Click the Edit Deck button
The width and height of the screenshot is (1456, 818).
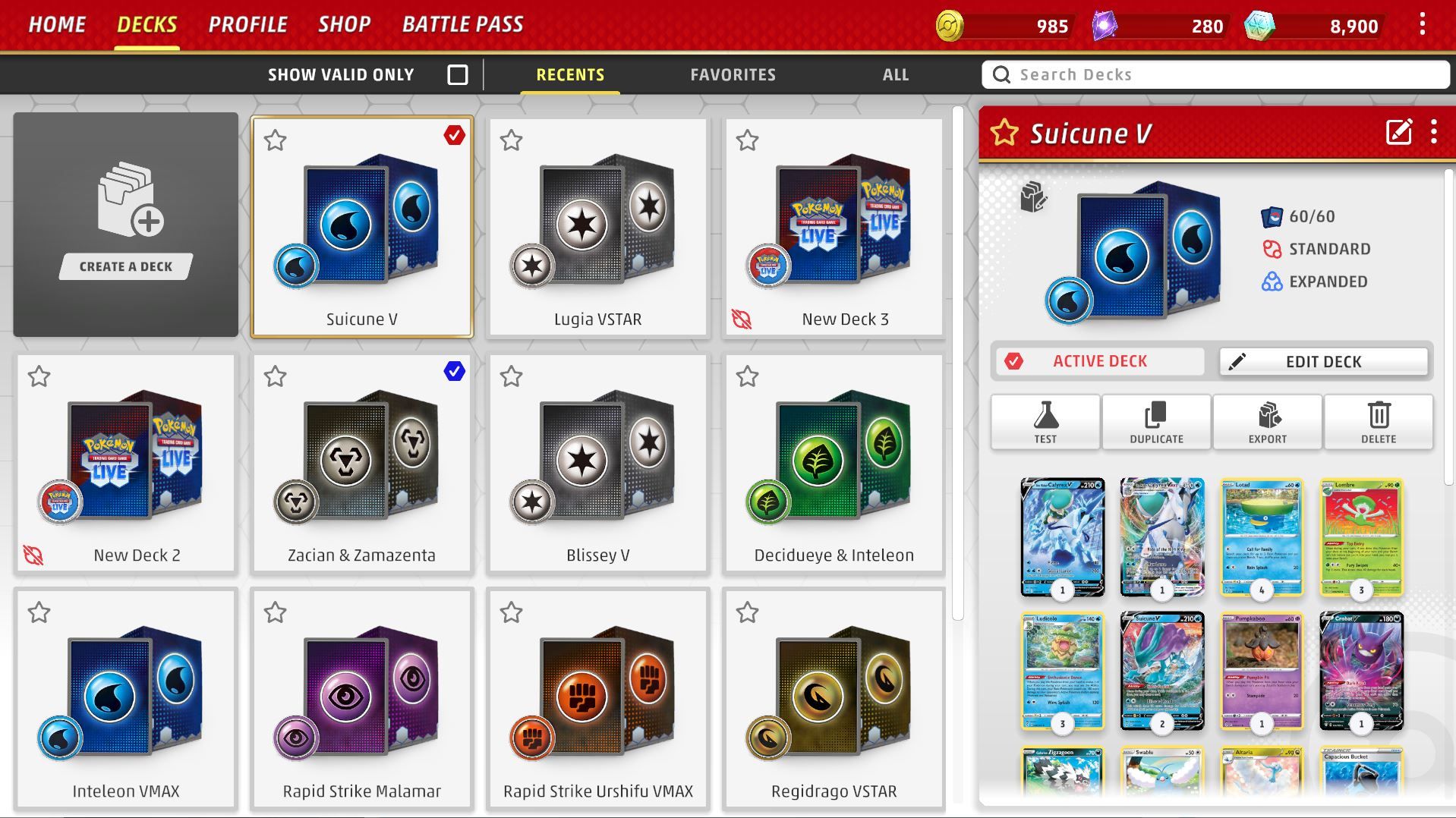[x=1323, y=361]
